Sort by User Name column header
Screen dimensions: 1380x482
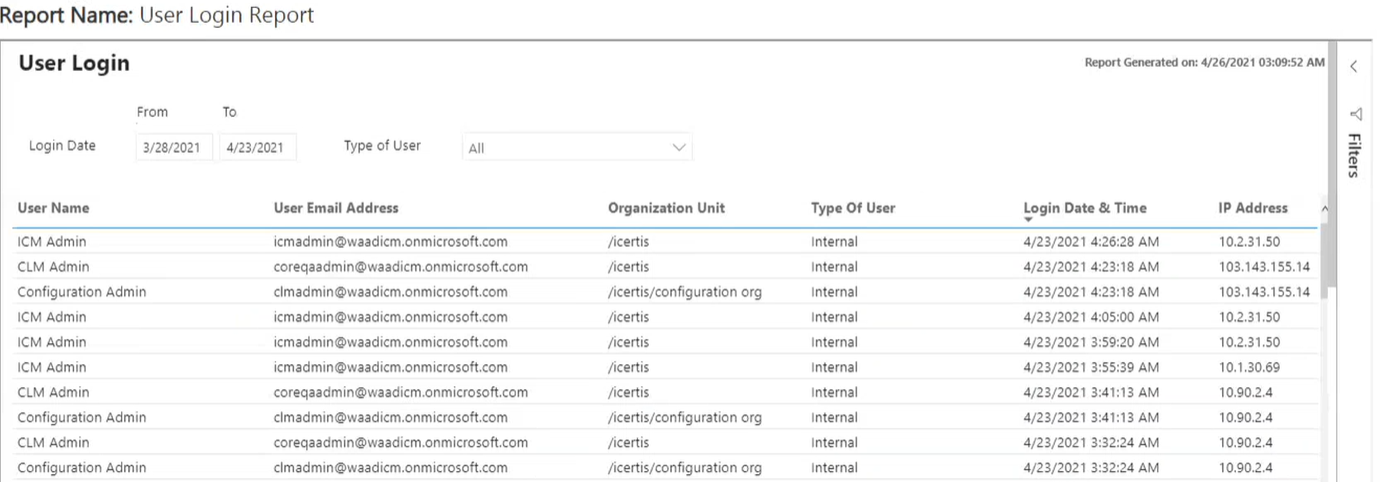pyautogui.click(x=53, y=208)
